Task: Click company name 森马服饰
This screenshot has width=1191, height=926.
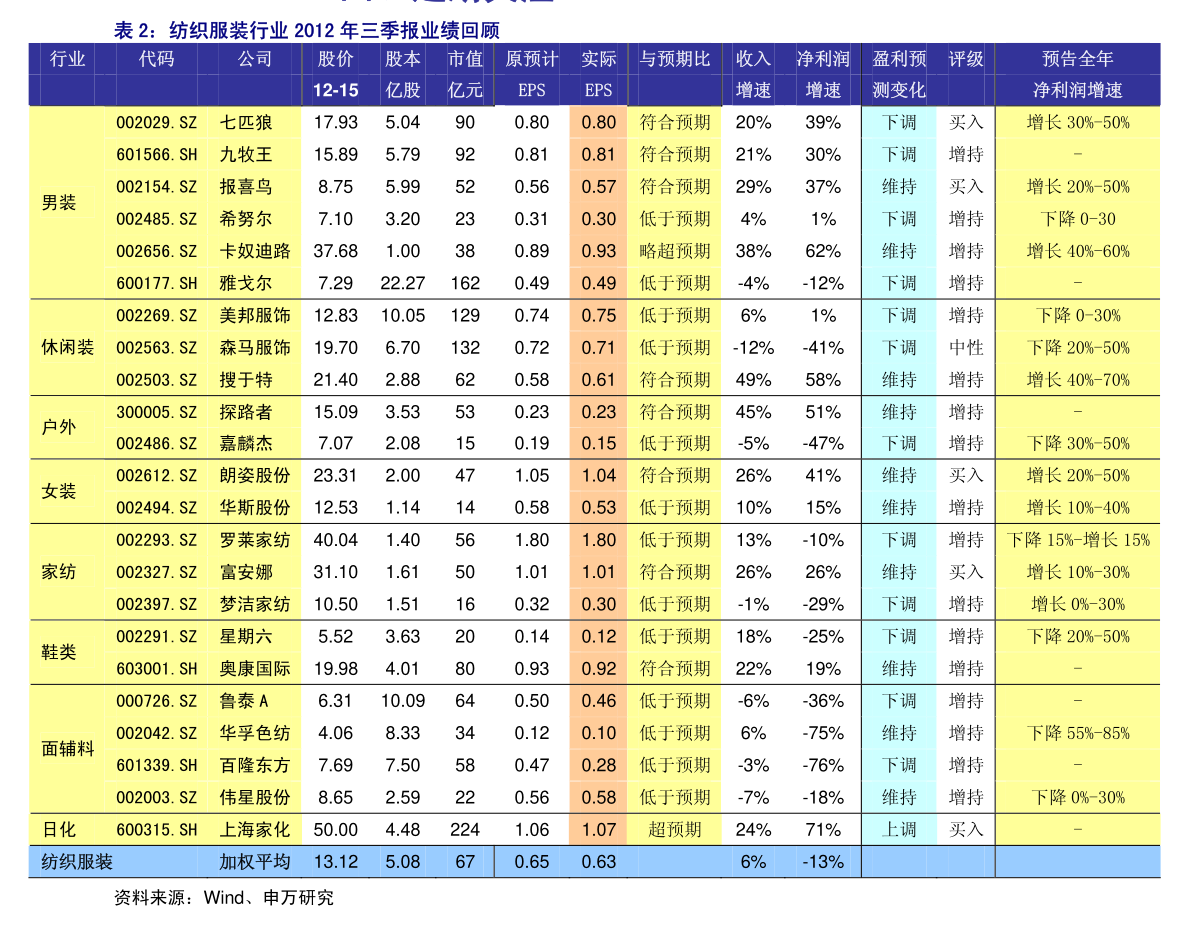Action: pyautogui.click(x=254, y=348)
